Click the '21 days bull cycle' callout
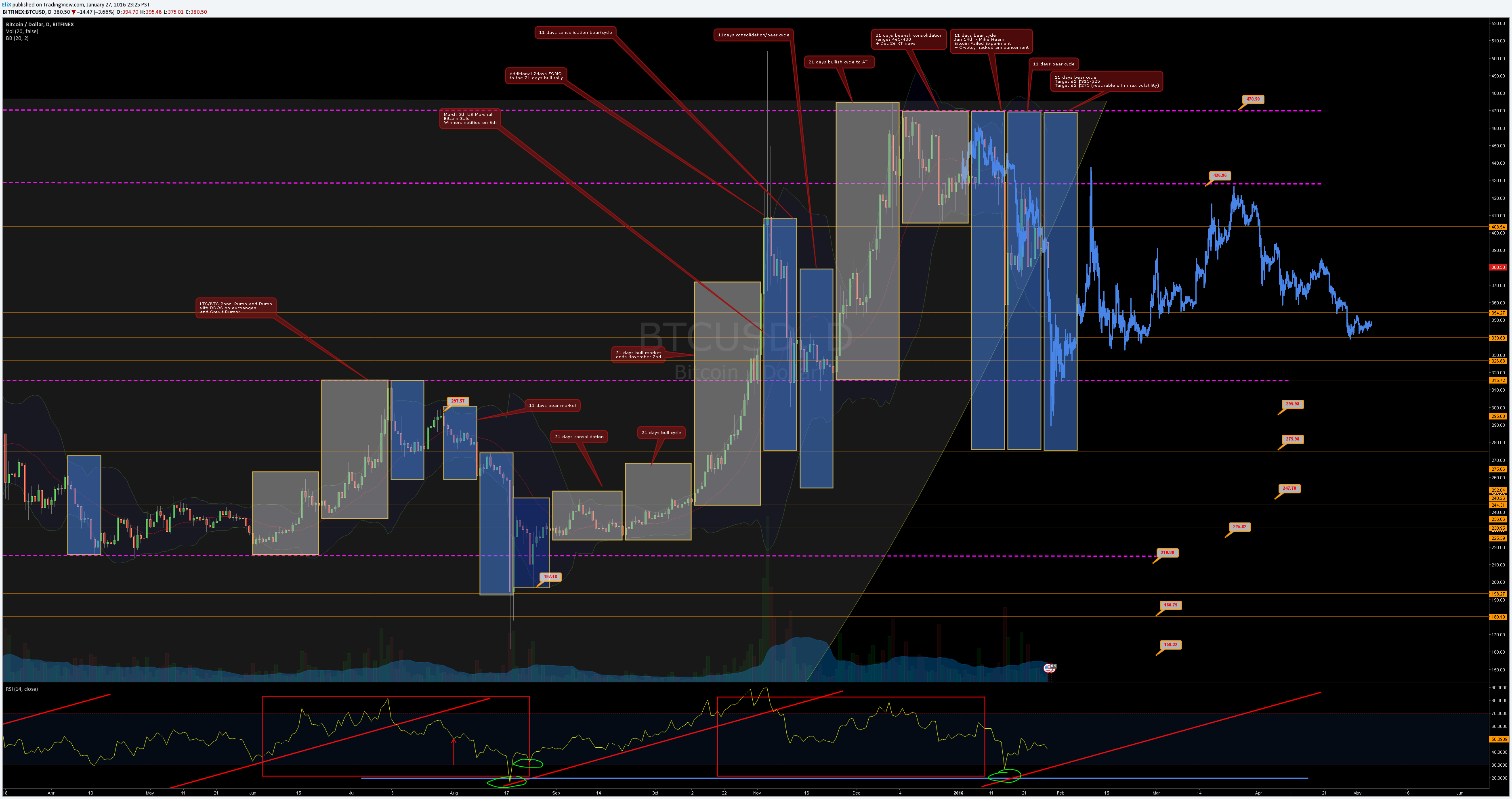The height and width of the screenshot is (799, 1512). tap(661, 433)
